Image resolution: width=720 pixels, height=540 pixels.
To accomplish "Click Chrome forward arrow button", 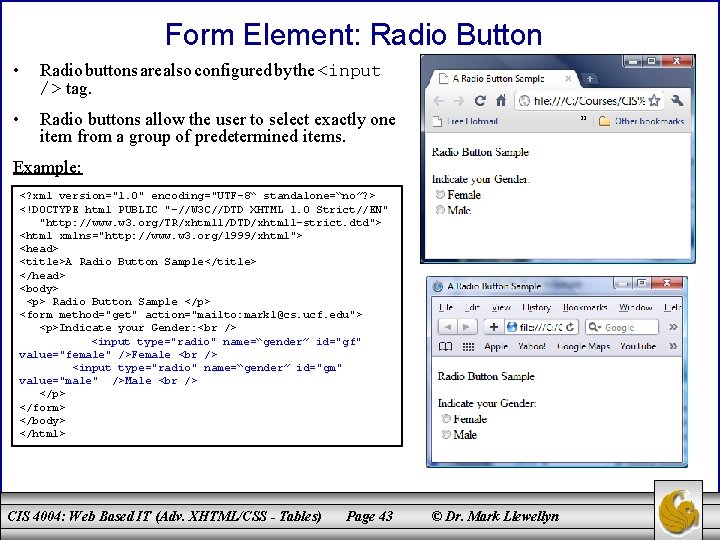I will point(458,101).
